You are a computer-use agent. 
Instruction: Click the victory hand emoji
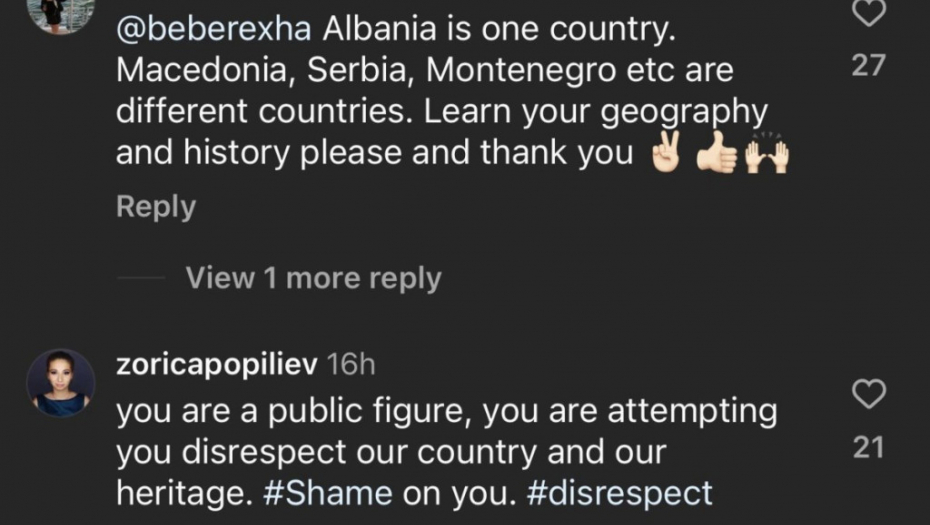pos(667,155)
